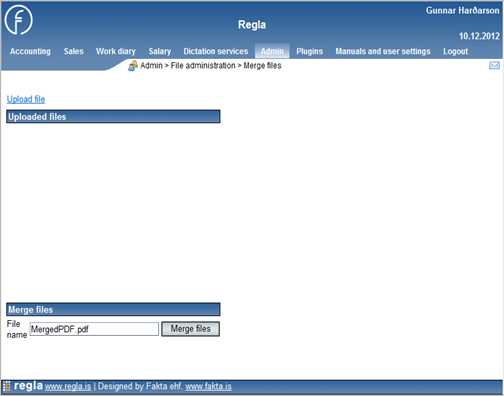Visit the www.fakta.is link

pos(208,387)
